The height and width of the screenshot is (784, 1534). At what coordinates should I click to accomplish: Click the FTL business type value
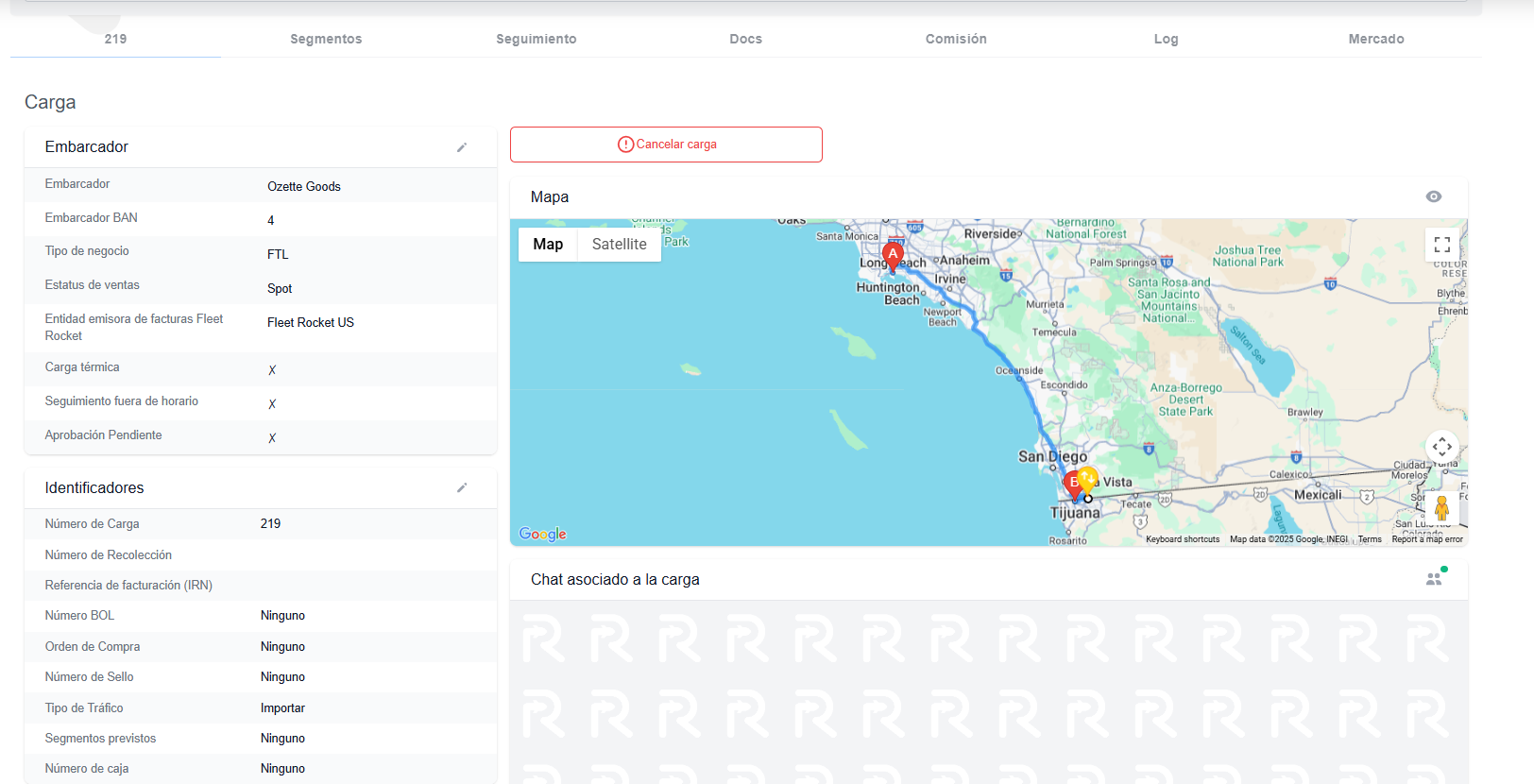click(278, 255)
